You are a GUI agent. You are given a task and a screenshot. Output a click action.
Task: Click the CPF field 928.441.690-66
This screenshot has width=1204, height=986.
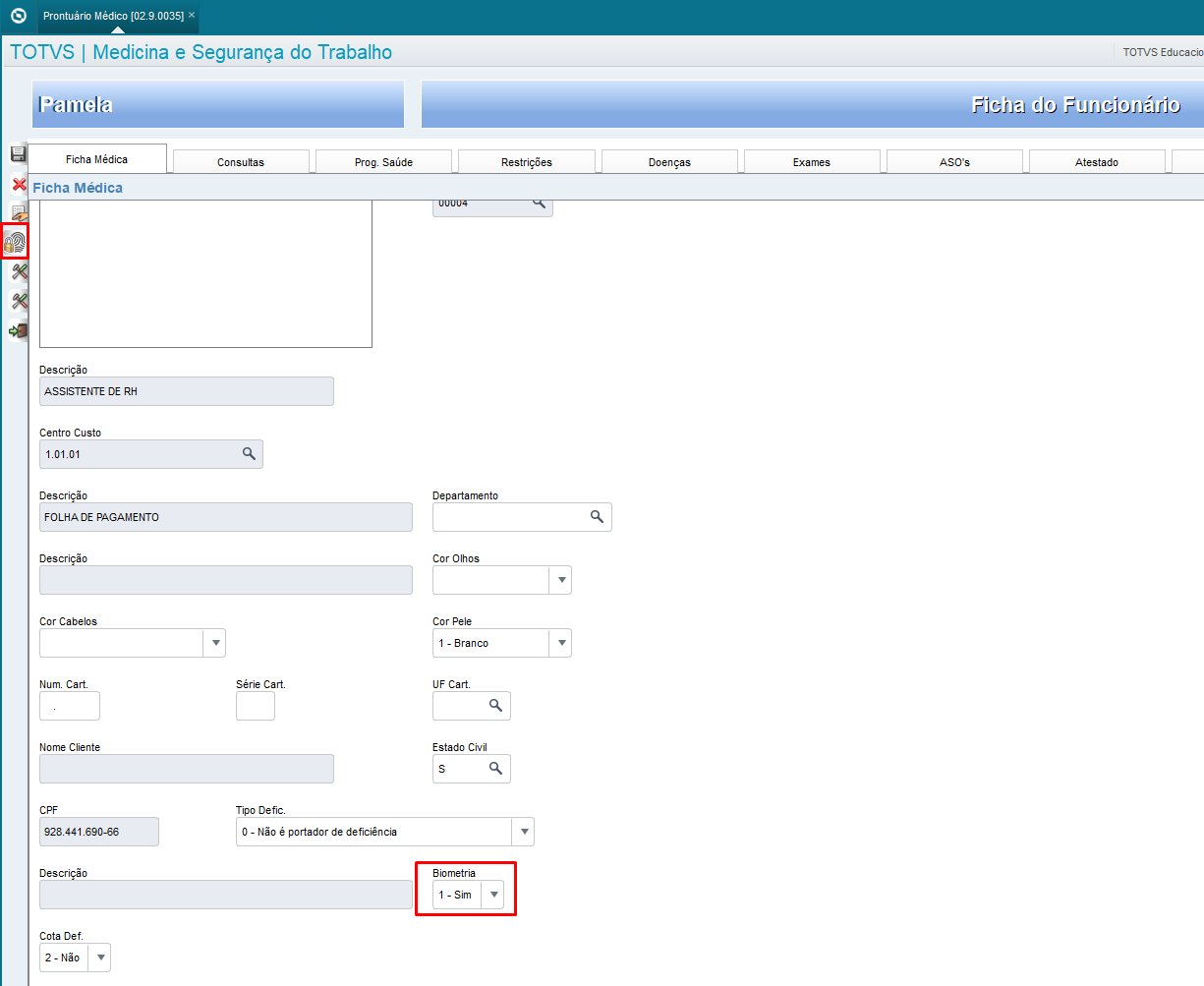[x=99, y=832]
